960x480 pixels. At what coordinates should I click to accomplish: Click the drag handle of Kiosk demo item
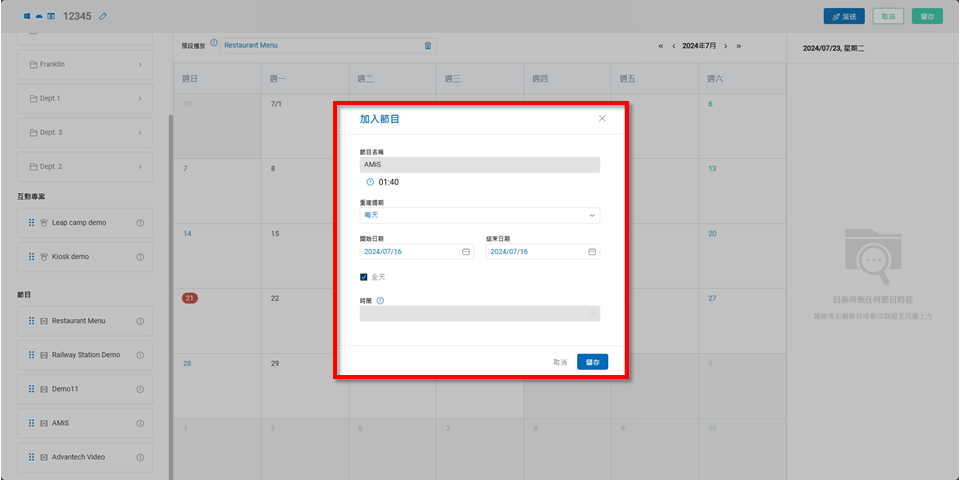pos(31,257)
